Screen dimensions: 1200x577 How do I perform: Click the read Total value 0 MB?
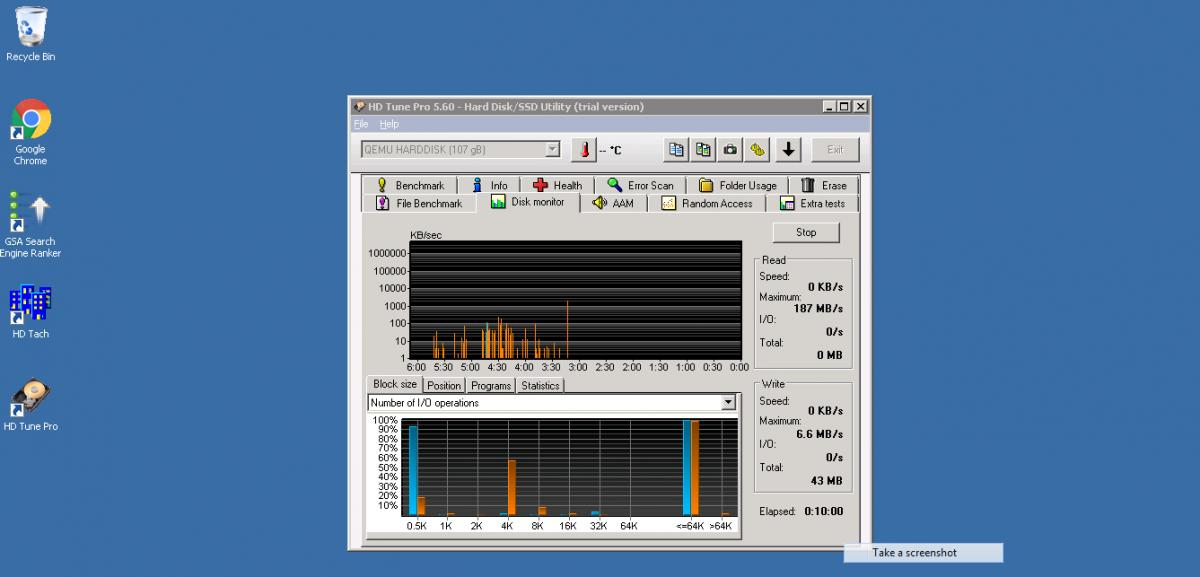[x=830, y=355]
